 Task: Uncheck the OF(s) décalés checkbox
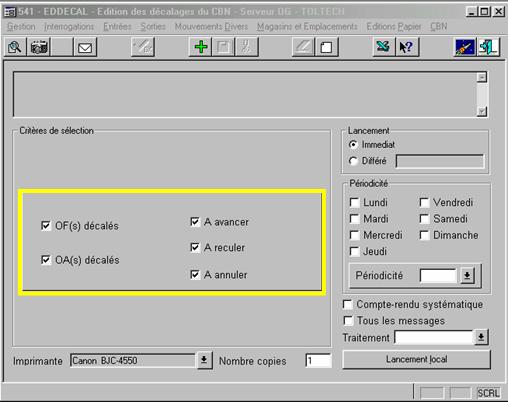click(46, 226)
